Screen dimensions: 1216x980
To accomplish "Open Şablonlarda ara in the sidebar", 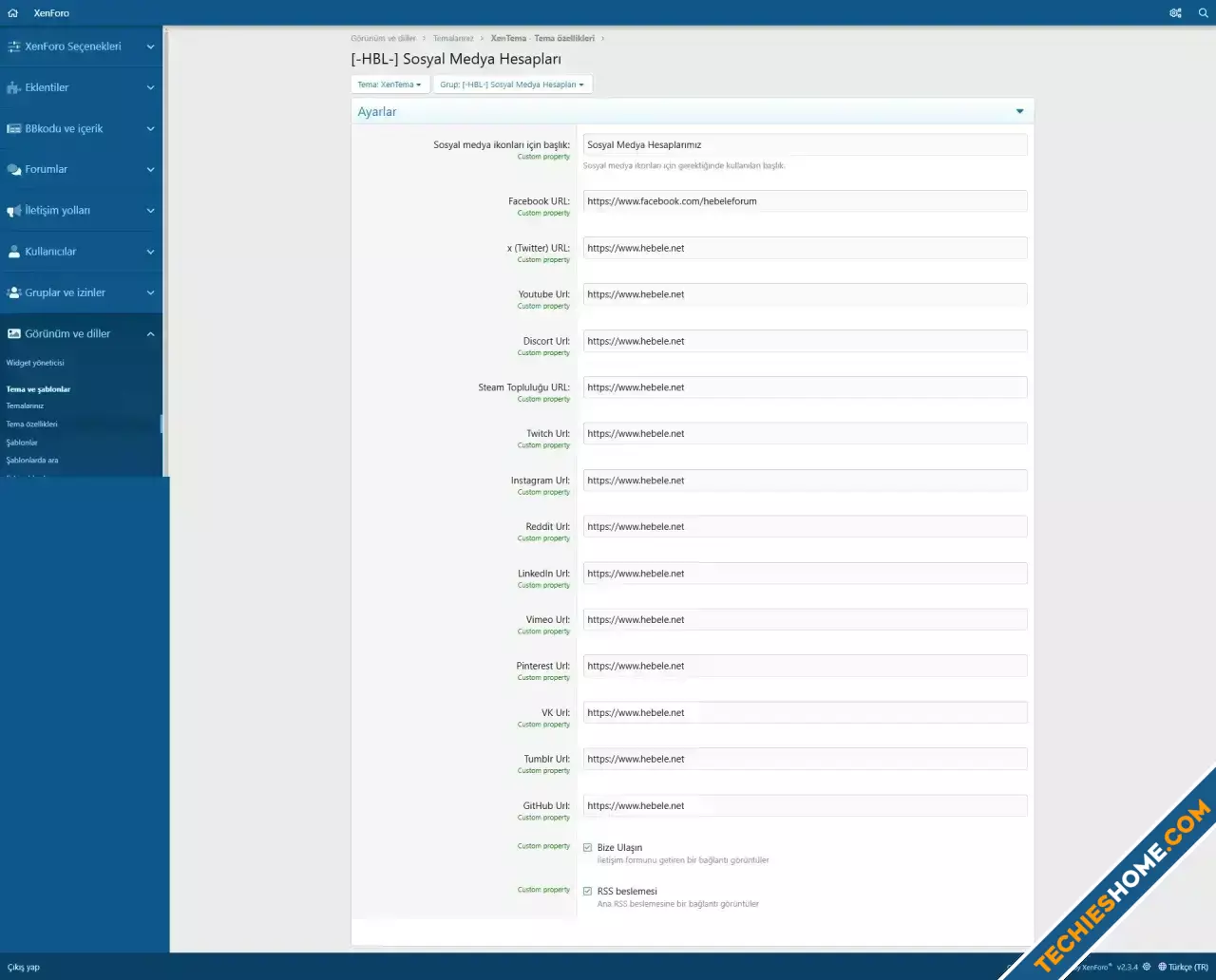I will pyautogui.click(x=32, y=461).
